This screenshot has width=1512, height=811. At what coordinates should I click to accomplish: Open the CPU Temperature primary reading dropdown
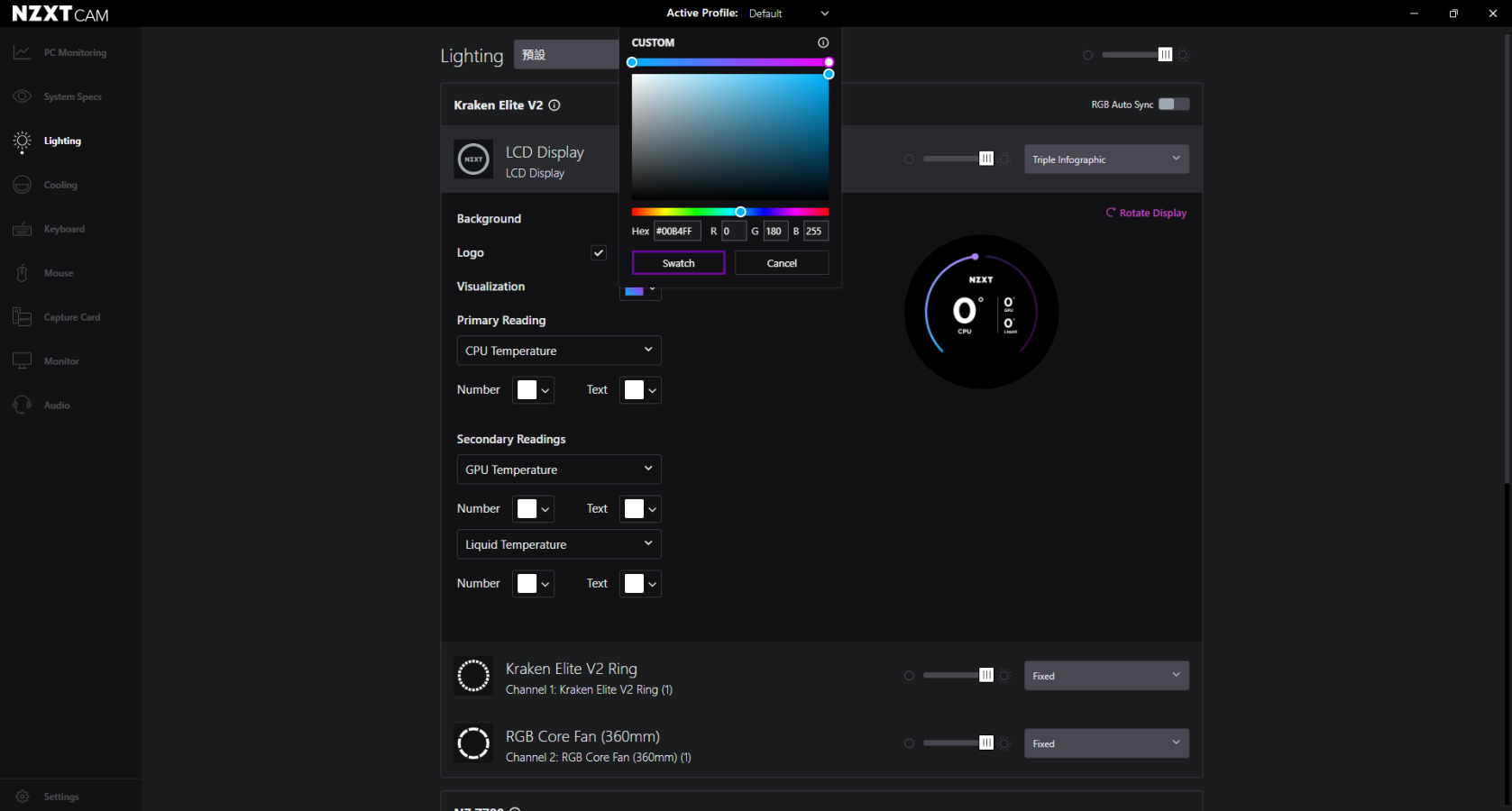pos(558,351)
